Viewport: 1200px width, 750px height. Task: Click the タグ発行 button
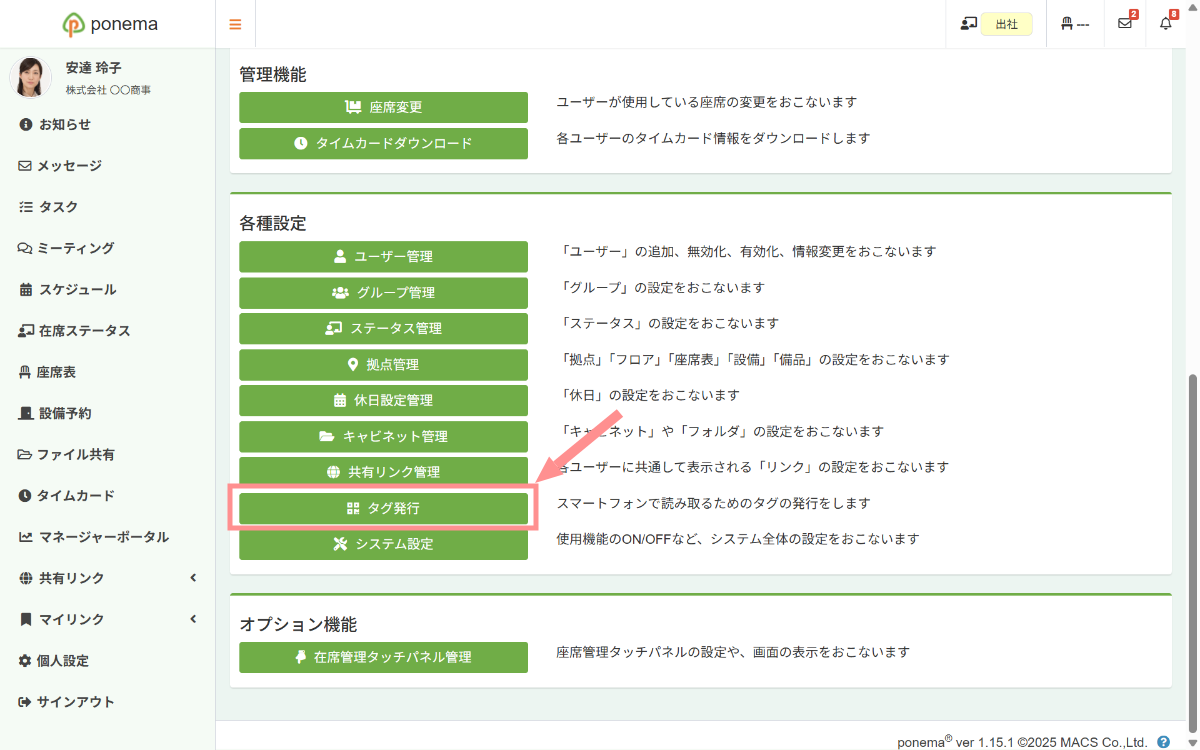pos(383,508)
